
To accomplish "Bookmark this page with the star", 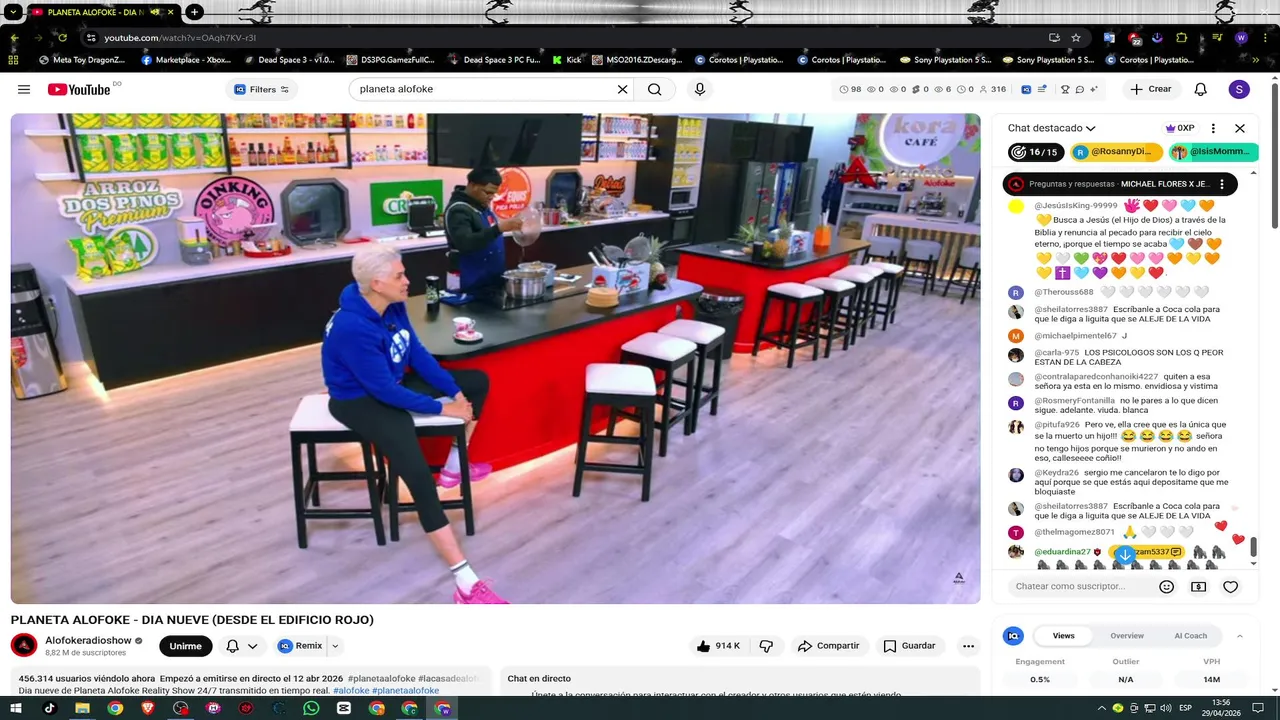I will [x=1076, y=38].
